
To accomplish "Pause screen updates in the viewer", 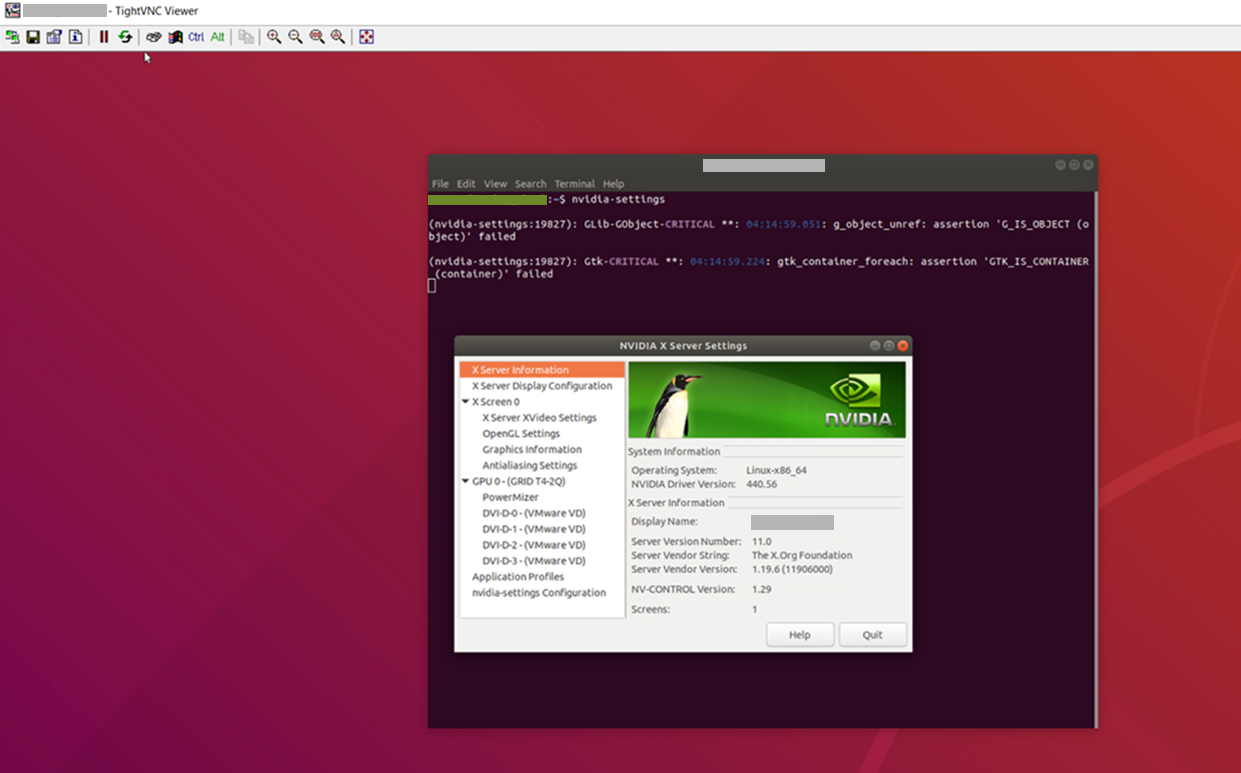I will [x=104, y=36].
